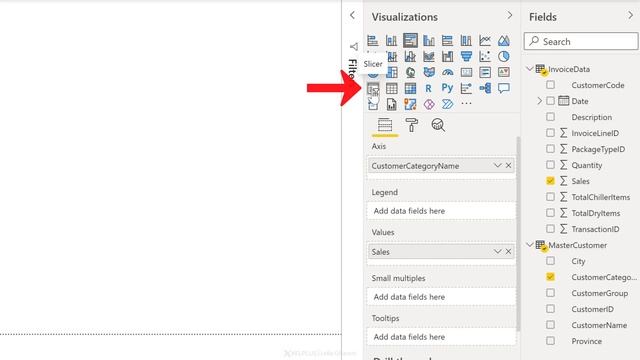Screen dimensions: 640x360
Task: Click the Visualizations pane scrollbar
Action: pyautogui.click(x=518, y=234)
